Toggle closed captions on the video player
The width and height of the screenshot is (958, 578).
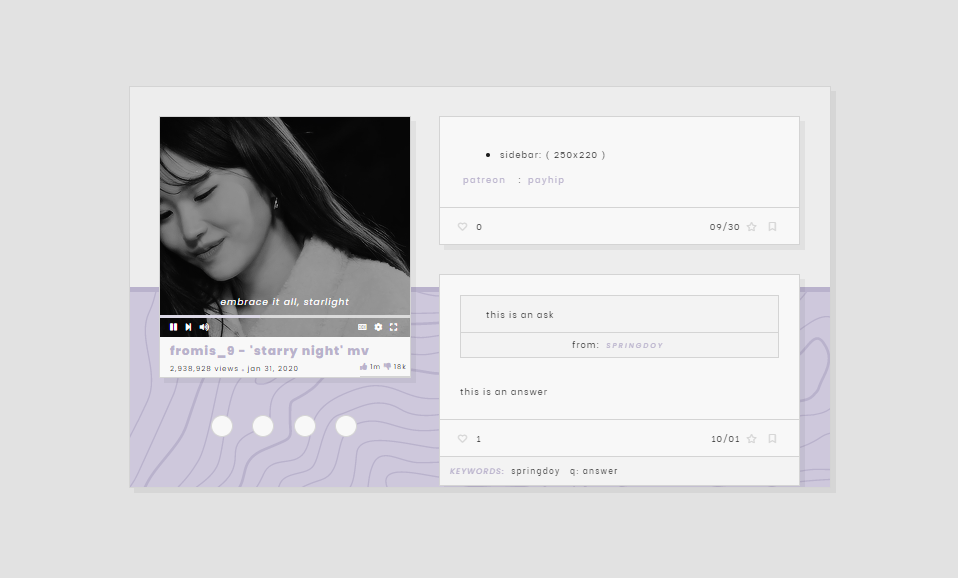pos(362,327)
